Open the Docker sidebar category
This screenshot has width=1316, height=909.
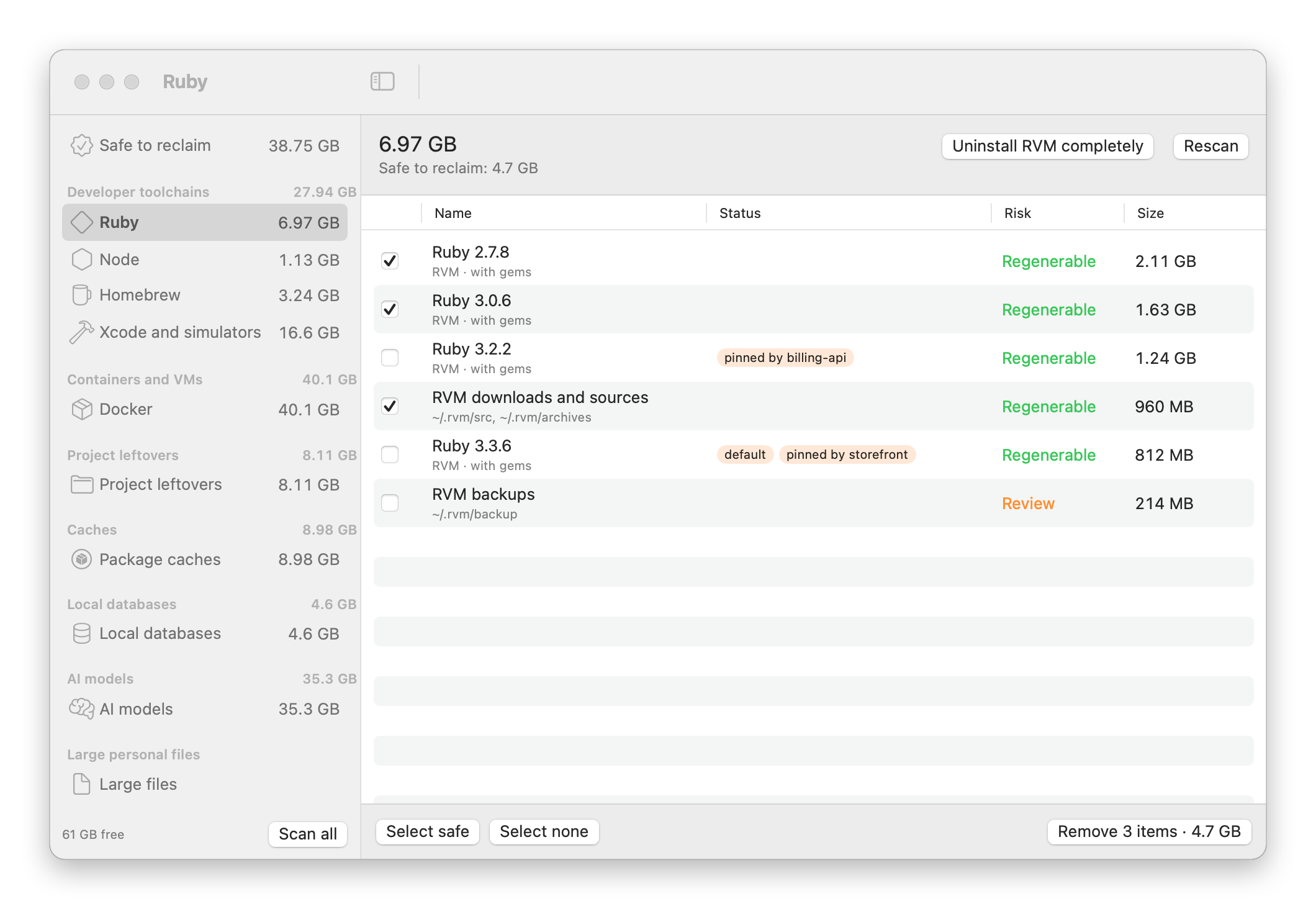pos(205,409)
